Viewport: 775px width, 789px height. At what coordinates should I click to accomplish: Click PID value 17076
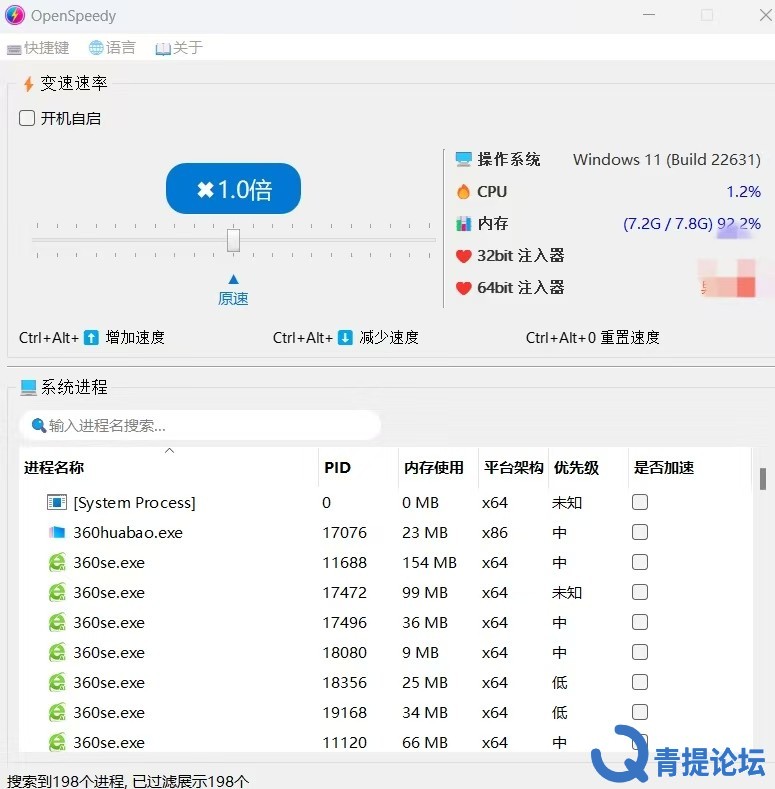coord(344,532)
